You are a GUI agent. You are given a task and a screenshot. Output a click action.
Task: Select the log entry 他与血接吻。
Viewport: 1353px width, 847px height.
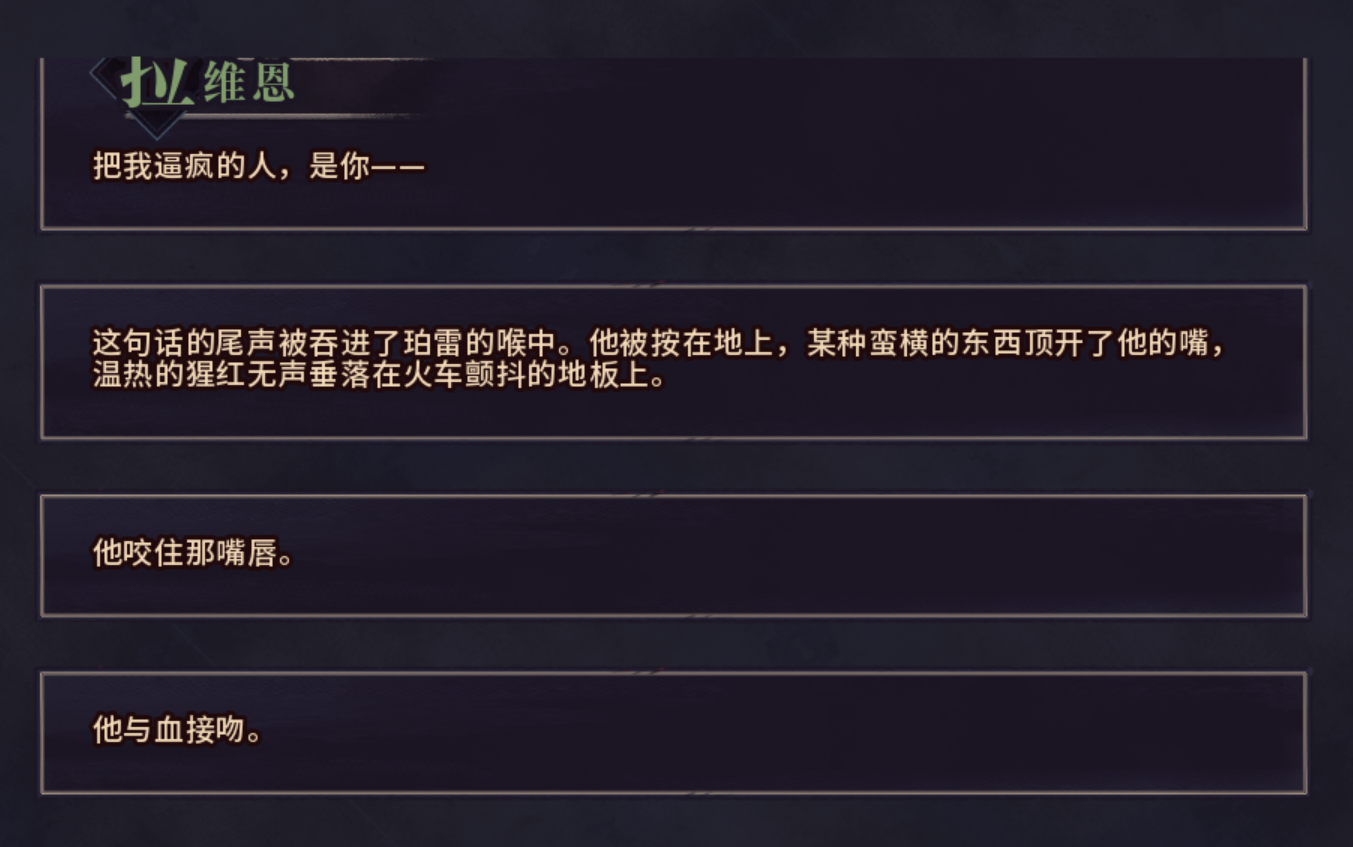click(673, 732)
